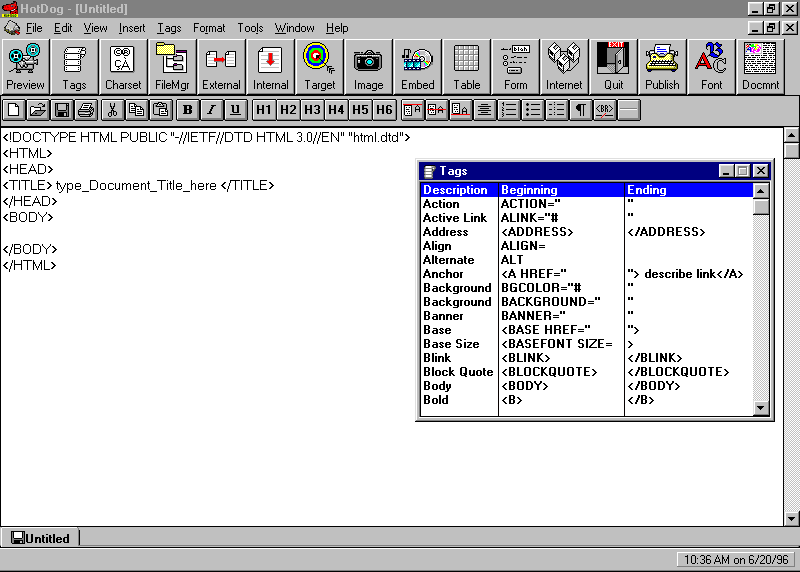The image size is (800, 572).
Task: Insert an Image via camera icon
Action: 368,67
